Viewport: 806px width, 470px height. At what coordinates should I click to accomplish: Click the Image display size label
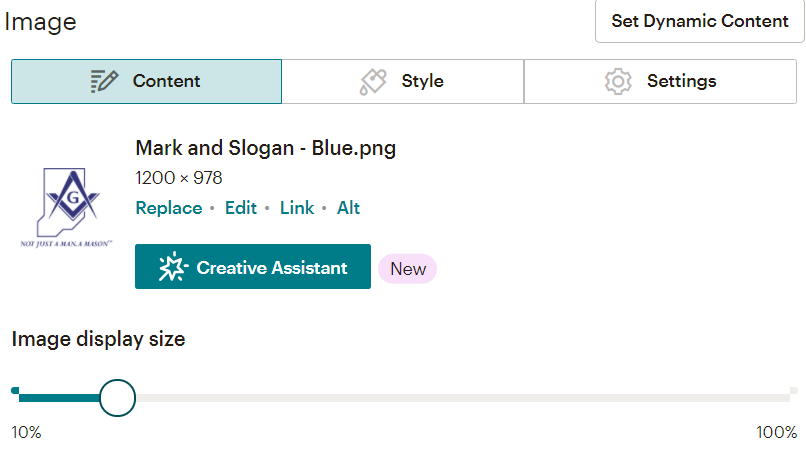point(98,339)
